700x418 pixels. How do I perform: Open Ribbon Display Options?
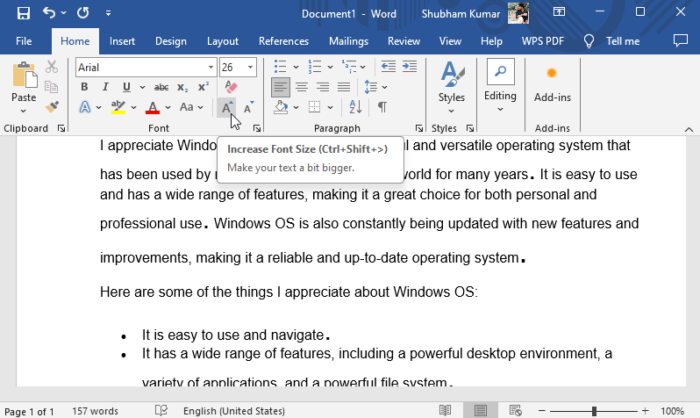pos(559,12)
